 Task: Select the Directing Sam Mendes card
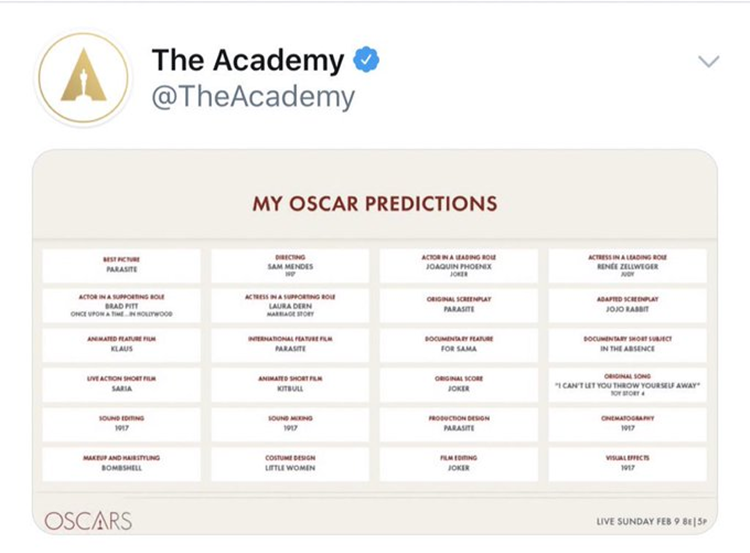click(x=290, y=265)
